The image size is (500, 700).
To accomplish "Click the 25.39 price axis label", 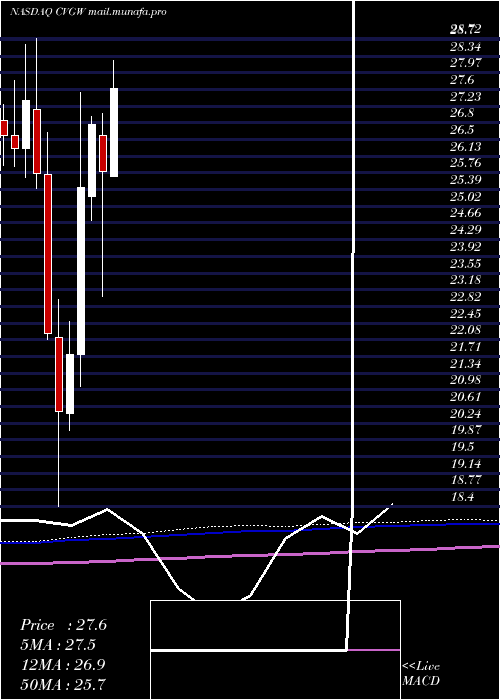I will coord(466,180).
